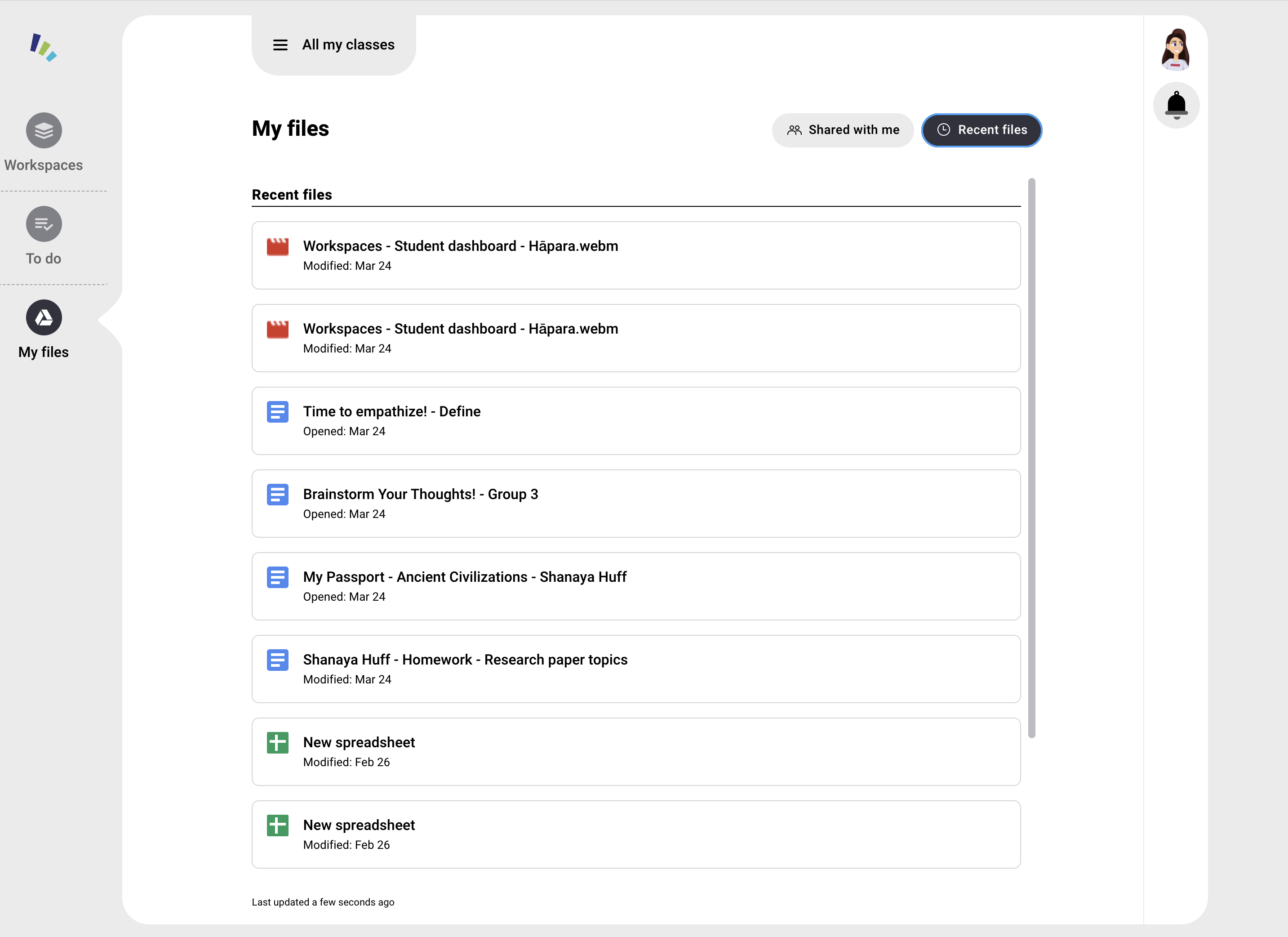
Task: Click the clock icon inside Recent files button
Action: tap(944, 130)
